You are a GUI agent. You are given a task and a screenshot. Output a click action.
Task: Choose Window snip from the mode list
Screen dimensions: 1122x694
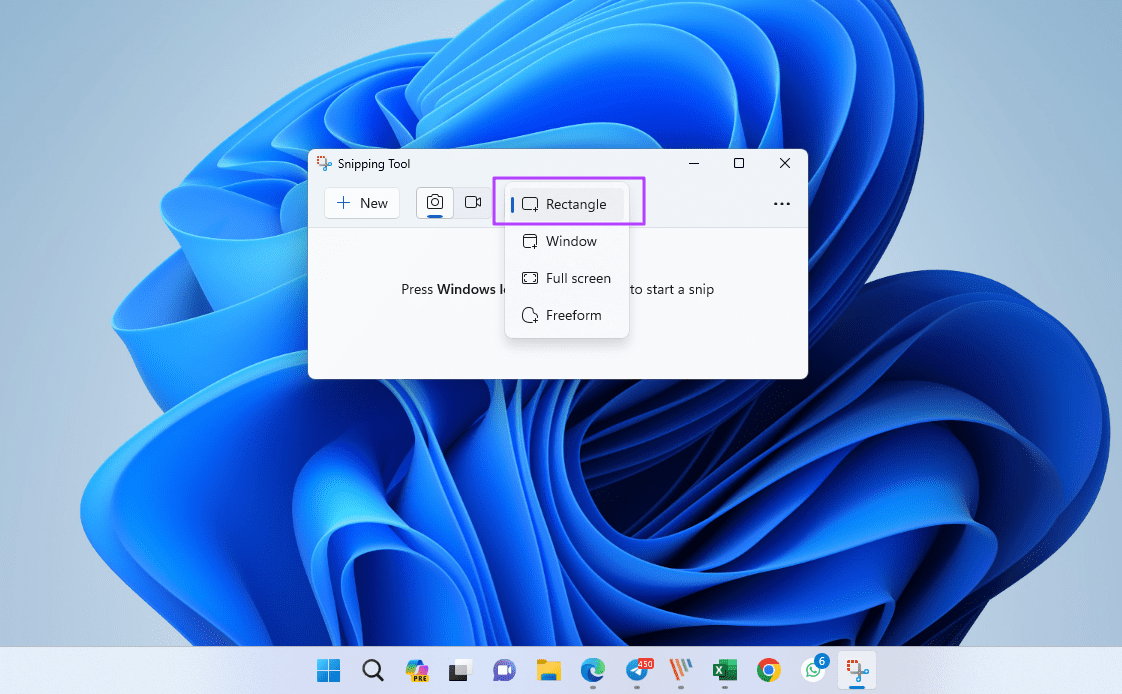pos(566,241)
